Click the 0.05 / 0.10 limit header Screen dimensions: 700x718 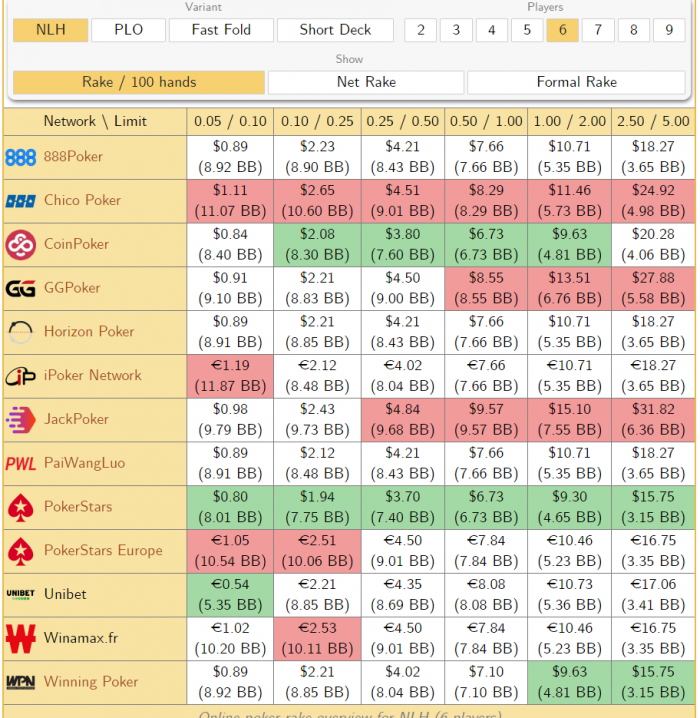click(230, 122)
